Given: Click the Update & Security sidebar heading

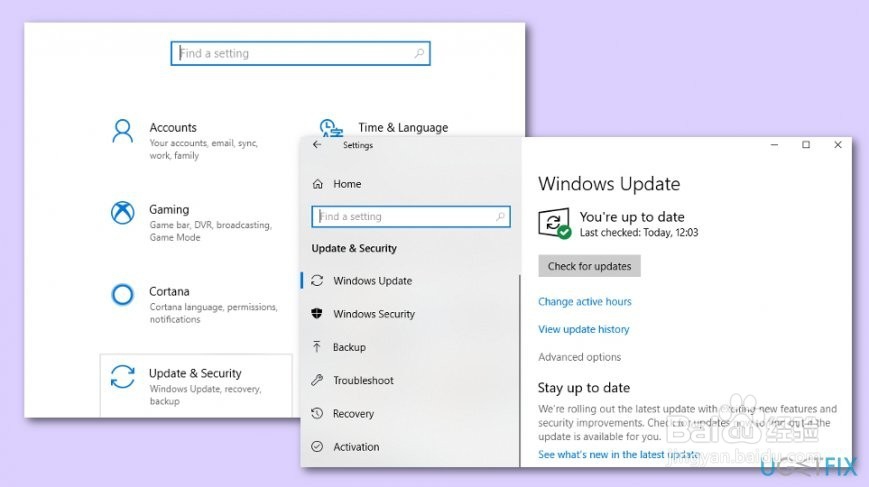Looking at the screenshot, I should pos(354,248).
